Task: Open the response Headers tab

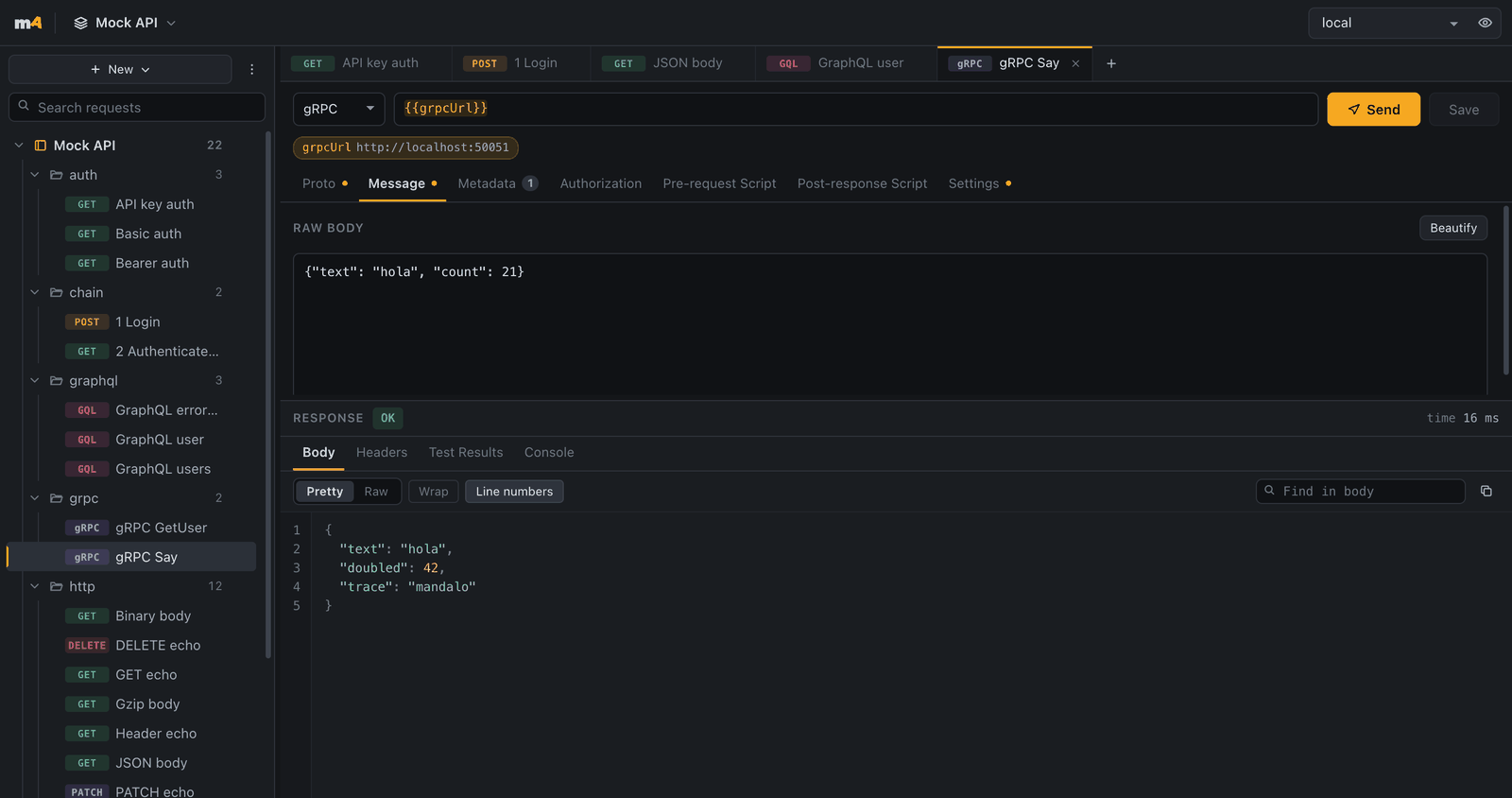Action: 382,452
